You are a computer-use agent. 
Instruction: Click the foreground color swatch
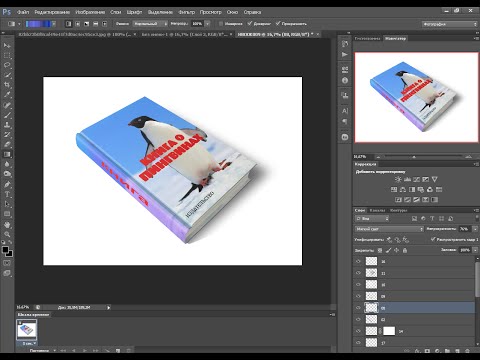tap(5, 250)
